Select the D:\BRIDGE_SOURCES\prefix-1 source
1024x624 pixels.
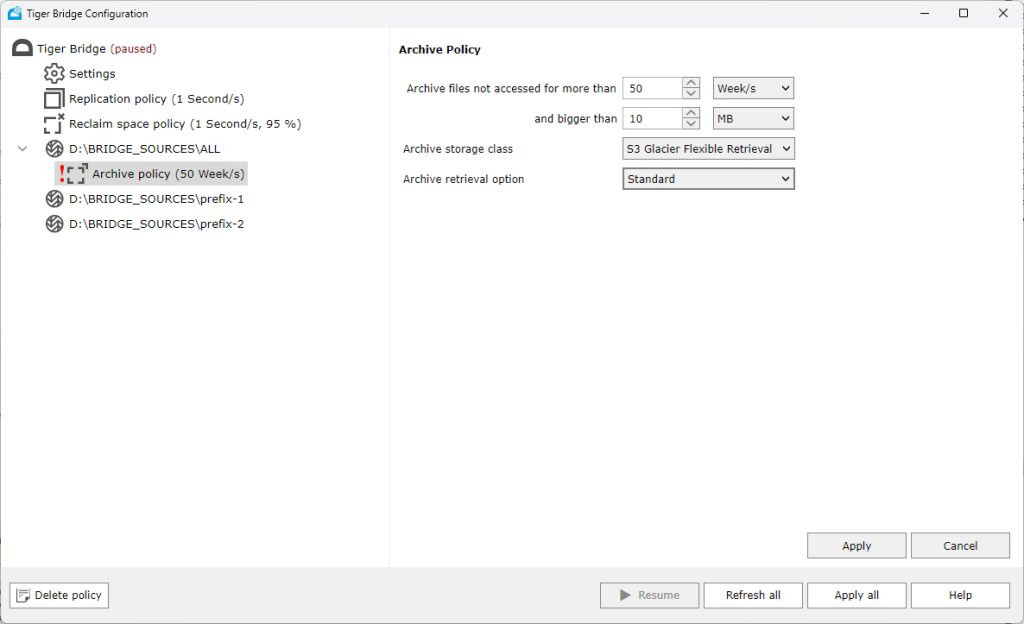pos(156,198)
